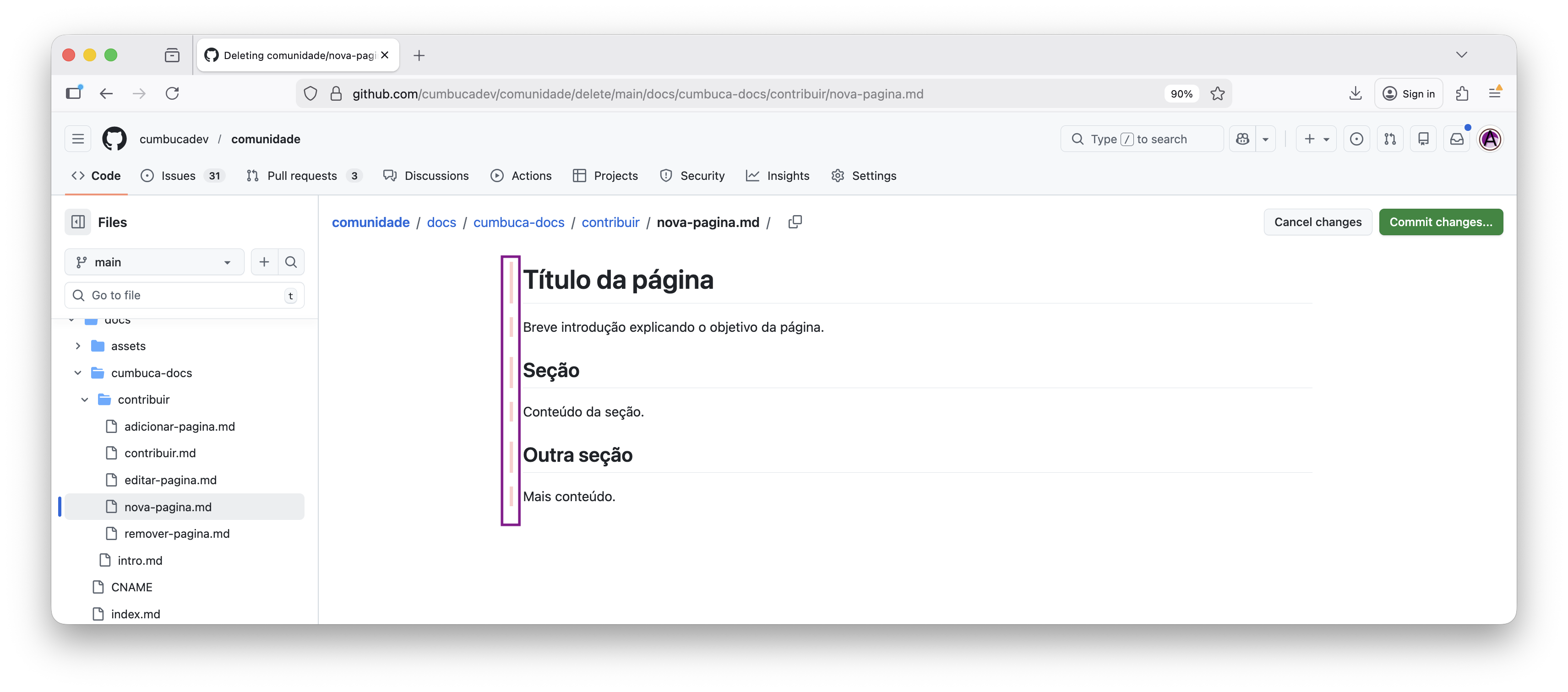Click Cancel changes button
This screenshot has width=1568, height=692.
pyautogui.click(x=1317, y=222)
